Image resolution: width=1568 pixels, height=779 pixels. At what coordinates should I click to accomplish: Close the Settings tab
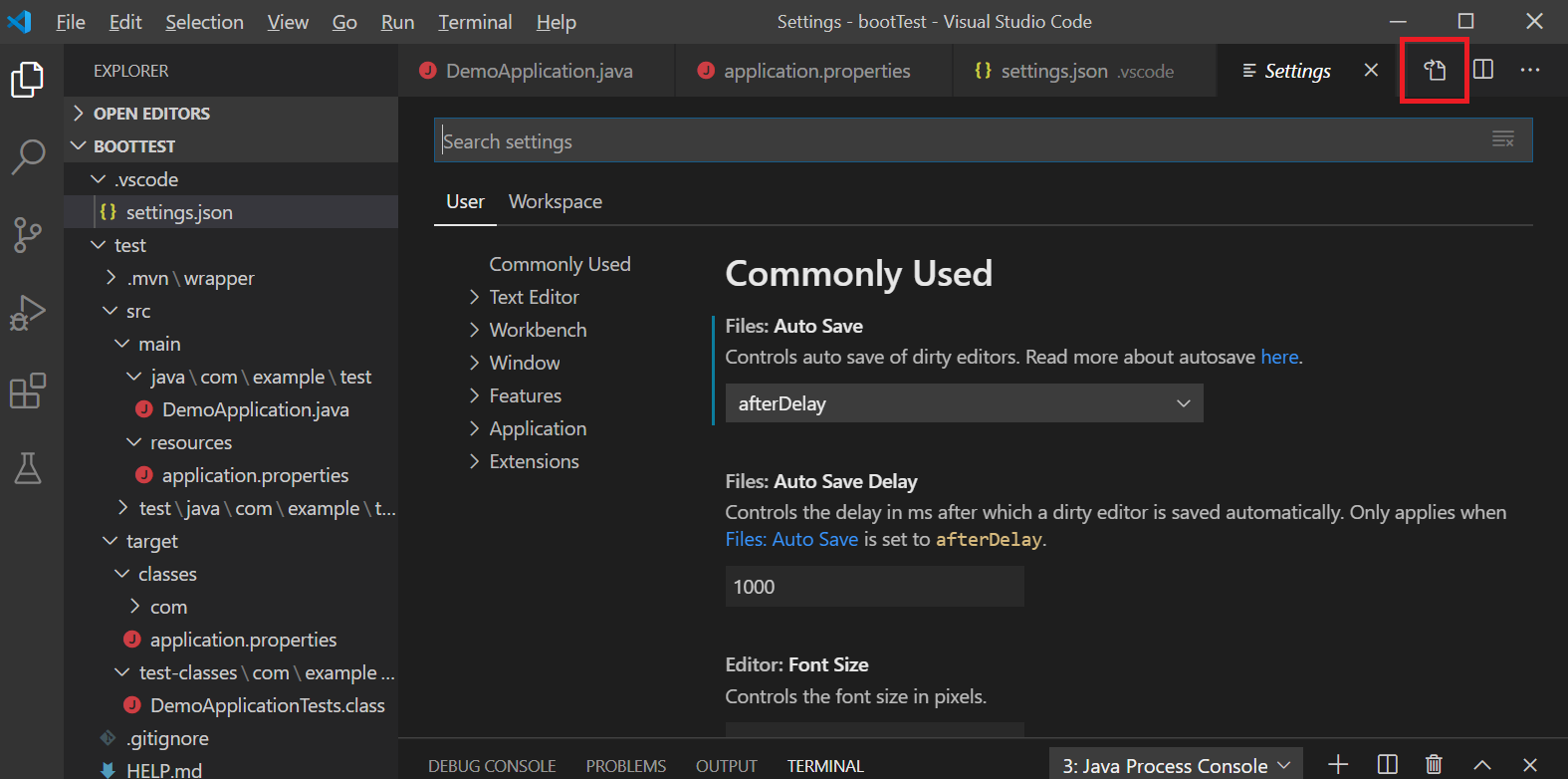(x=1371, y=70)
